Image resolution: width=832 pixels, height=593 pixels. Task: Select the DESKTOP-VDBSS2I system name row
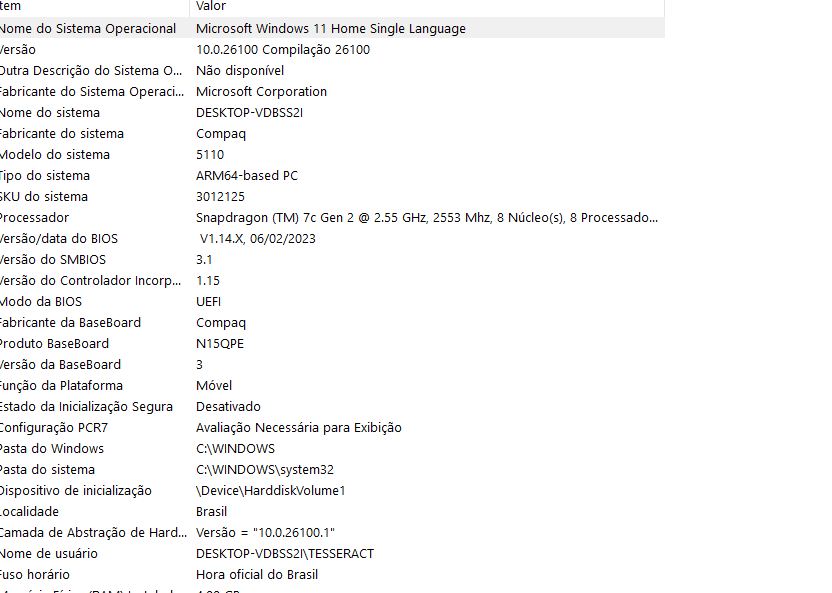(x=332, y=112)
